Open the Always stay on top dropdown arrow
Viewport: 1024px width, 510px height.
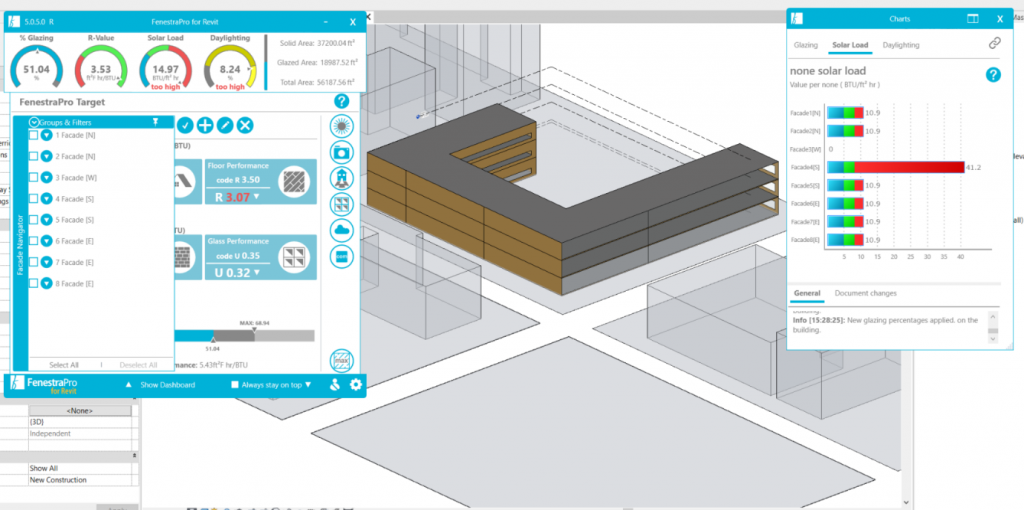pyautogui.click(x=308, y=385)
